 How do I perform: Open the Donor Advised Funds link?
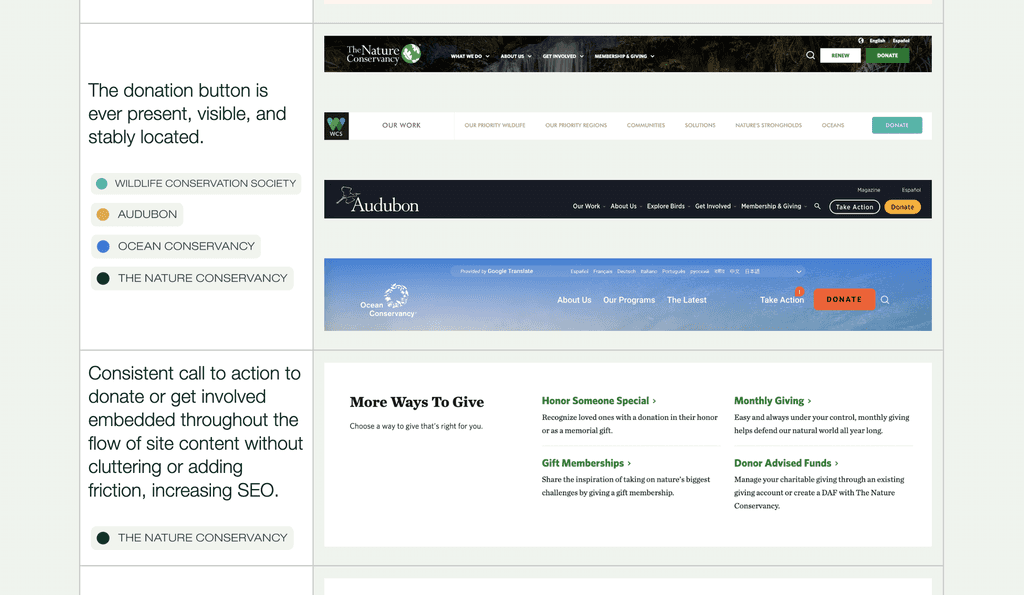(x=786, y=463)
